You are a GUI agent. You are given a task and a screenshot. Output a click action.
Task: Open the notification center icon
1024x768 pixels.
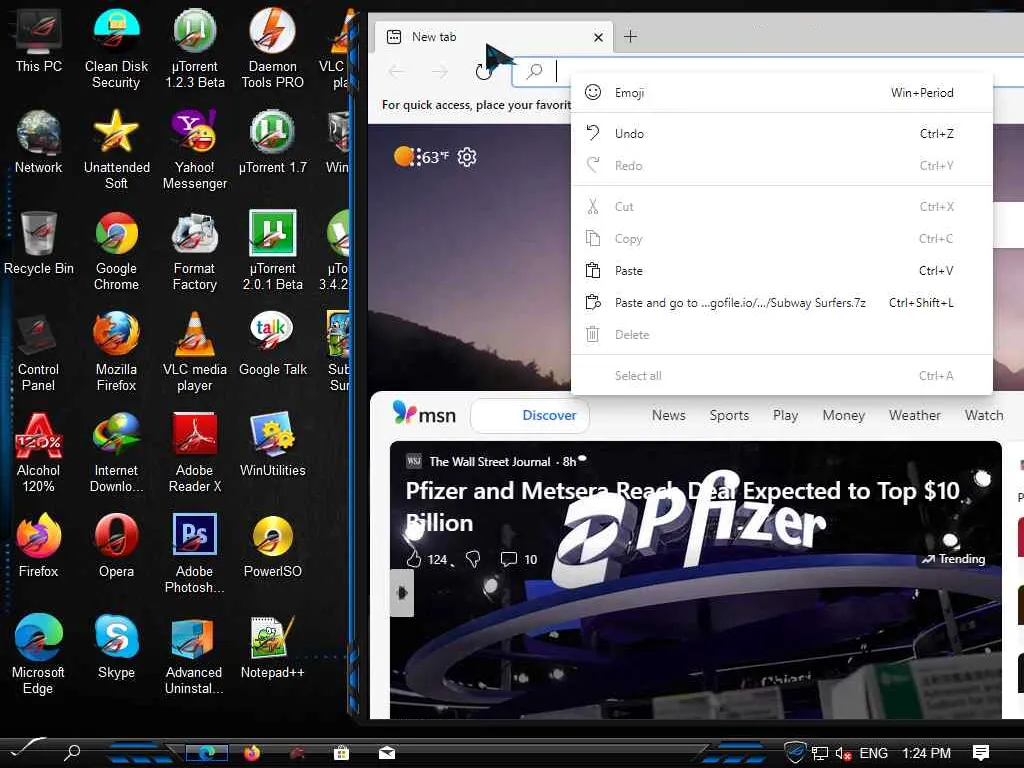pos(980,753)
